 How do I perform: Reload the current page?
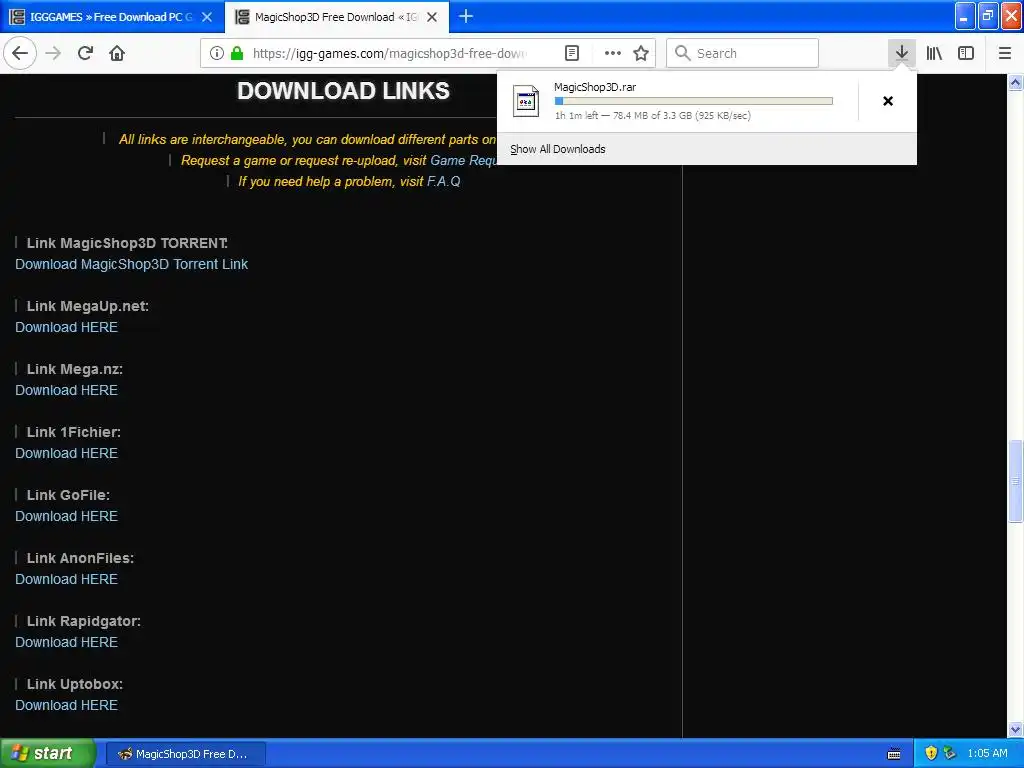[85, 53]
